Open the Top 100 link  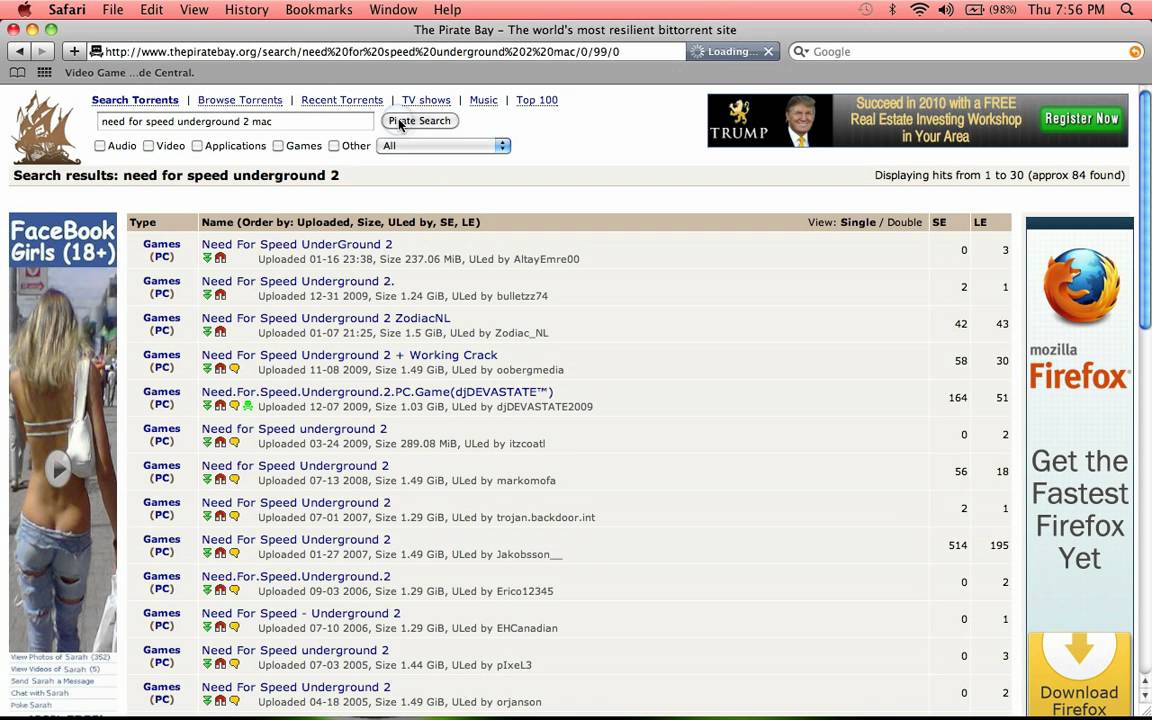point(537,100)
